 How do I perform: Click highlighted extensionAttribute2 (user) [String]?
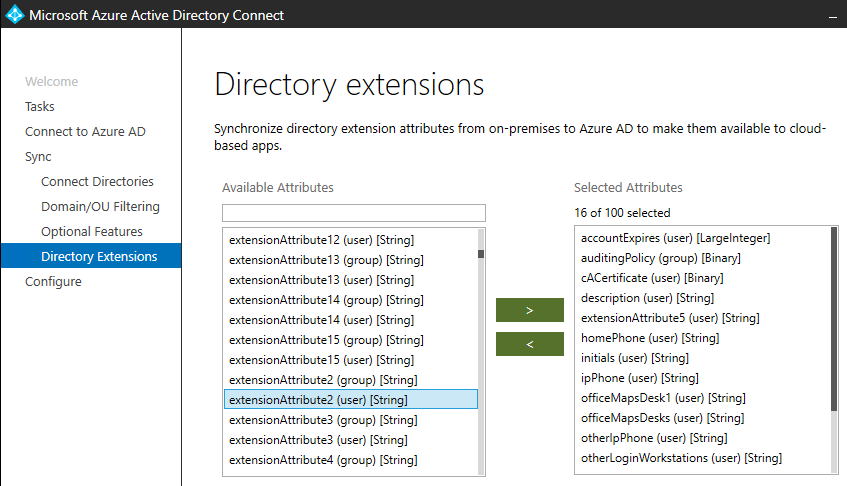tap(351, 400)
